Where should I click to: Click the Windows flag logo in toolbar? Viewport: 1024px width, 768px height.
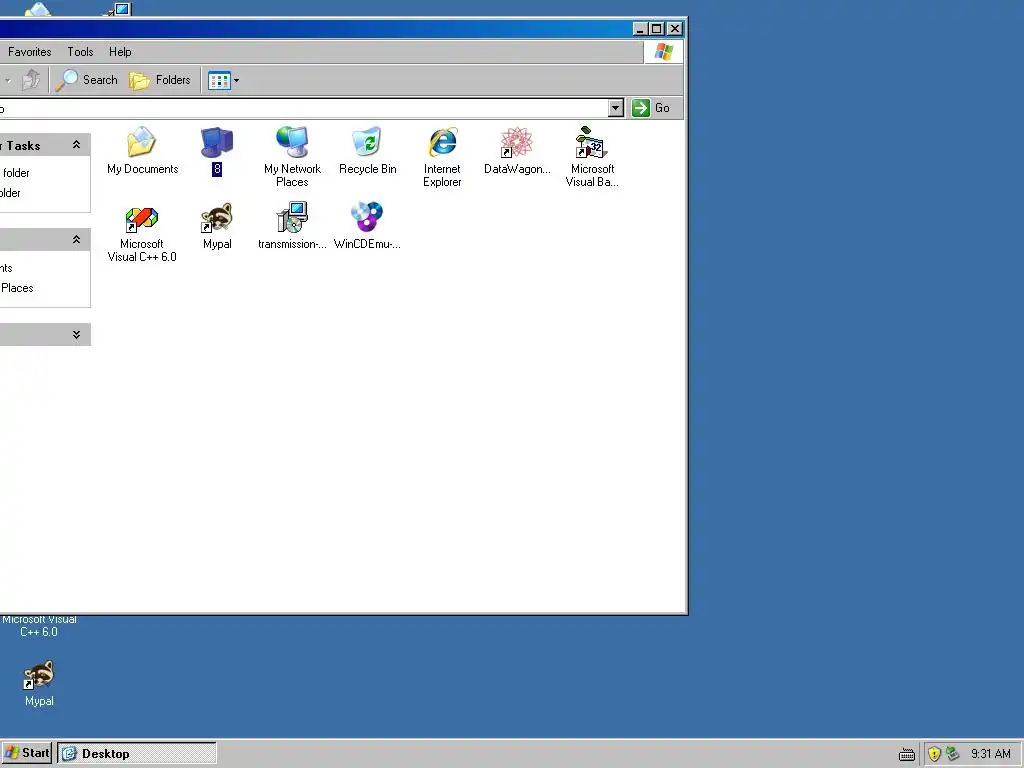click(x=664, y=52)
